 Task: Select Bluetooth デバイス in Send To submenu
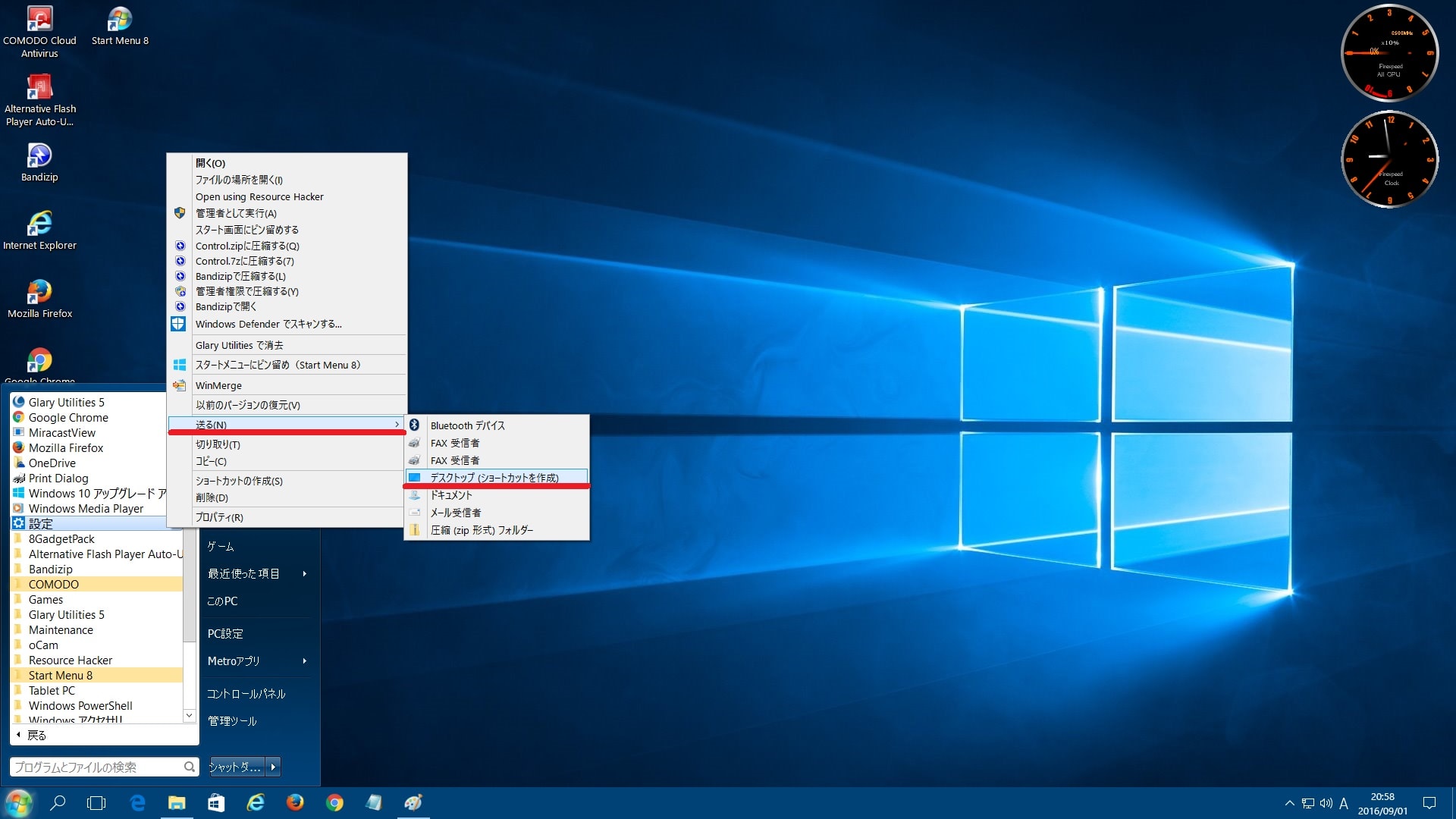tap(497, 425)
